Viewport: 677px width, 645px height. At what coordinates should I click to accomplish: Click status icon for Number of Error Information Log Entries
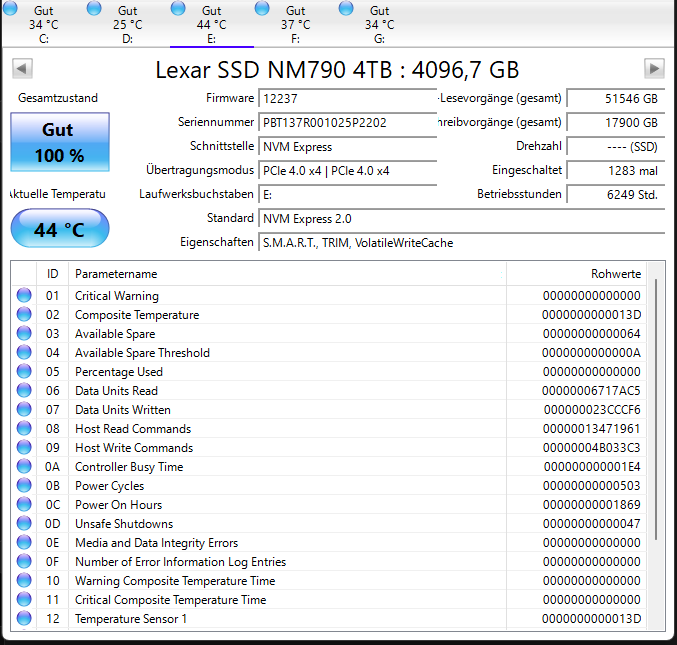point(24,561)
